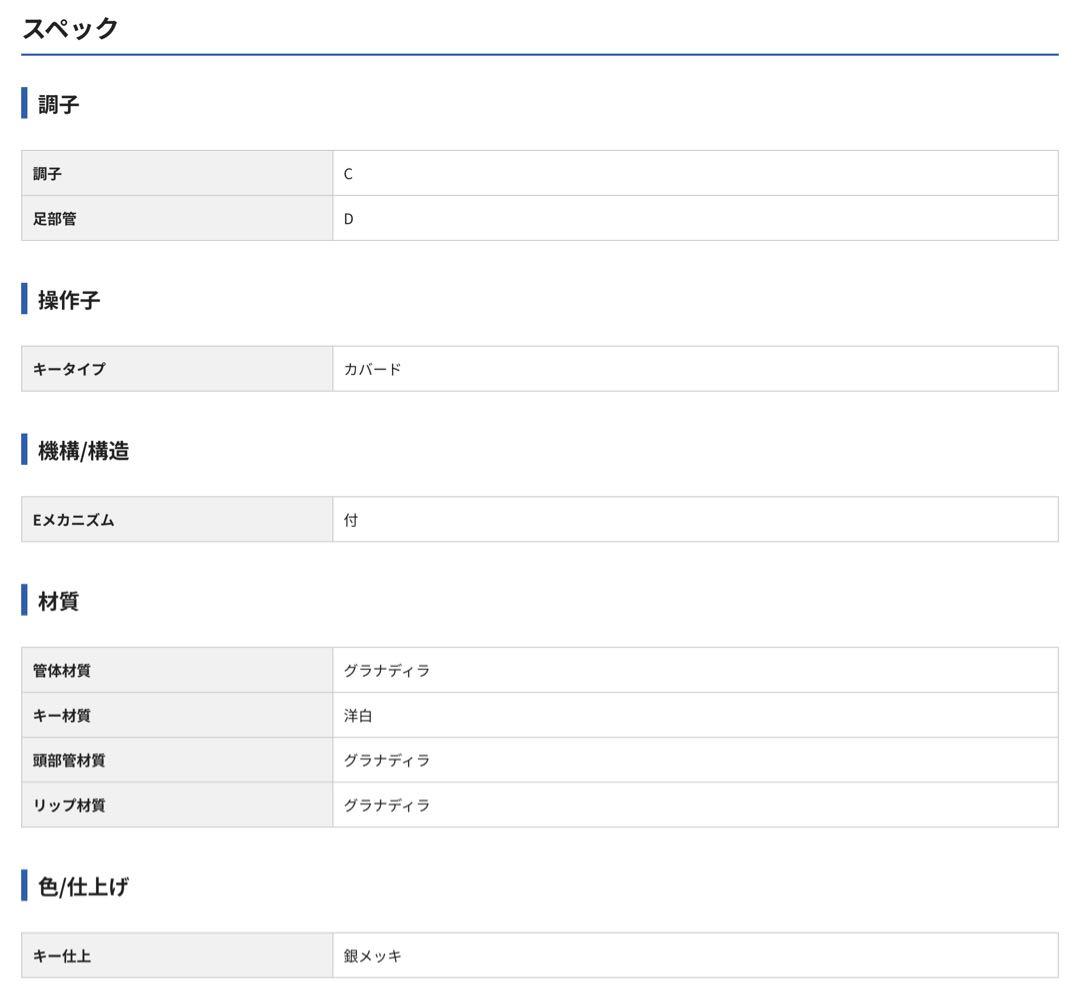Select the 銀メッキ key finish value
Screen dimensions: 1080x1000
tap(372, 957)
